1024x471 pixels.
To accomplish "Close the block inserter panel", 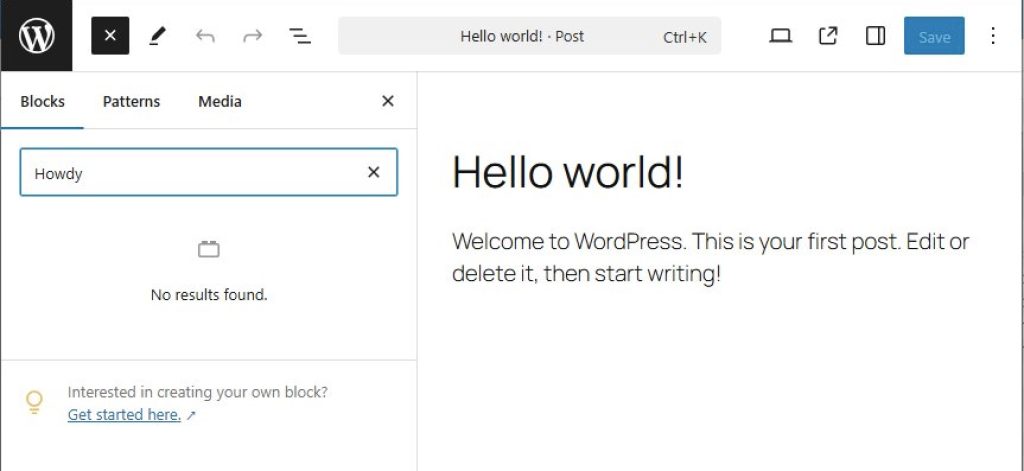I will [388, 101].
